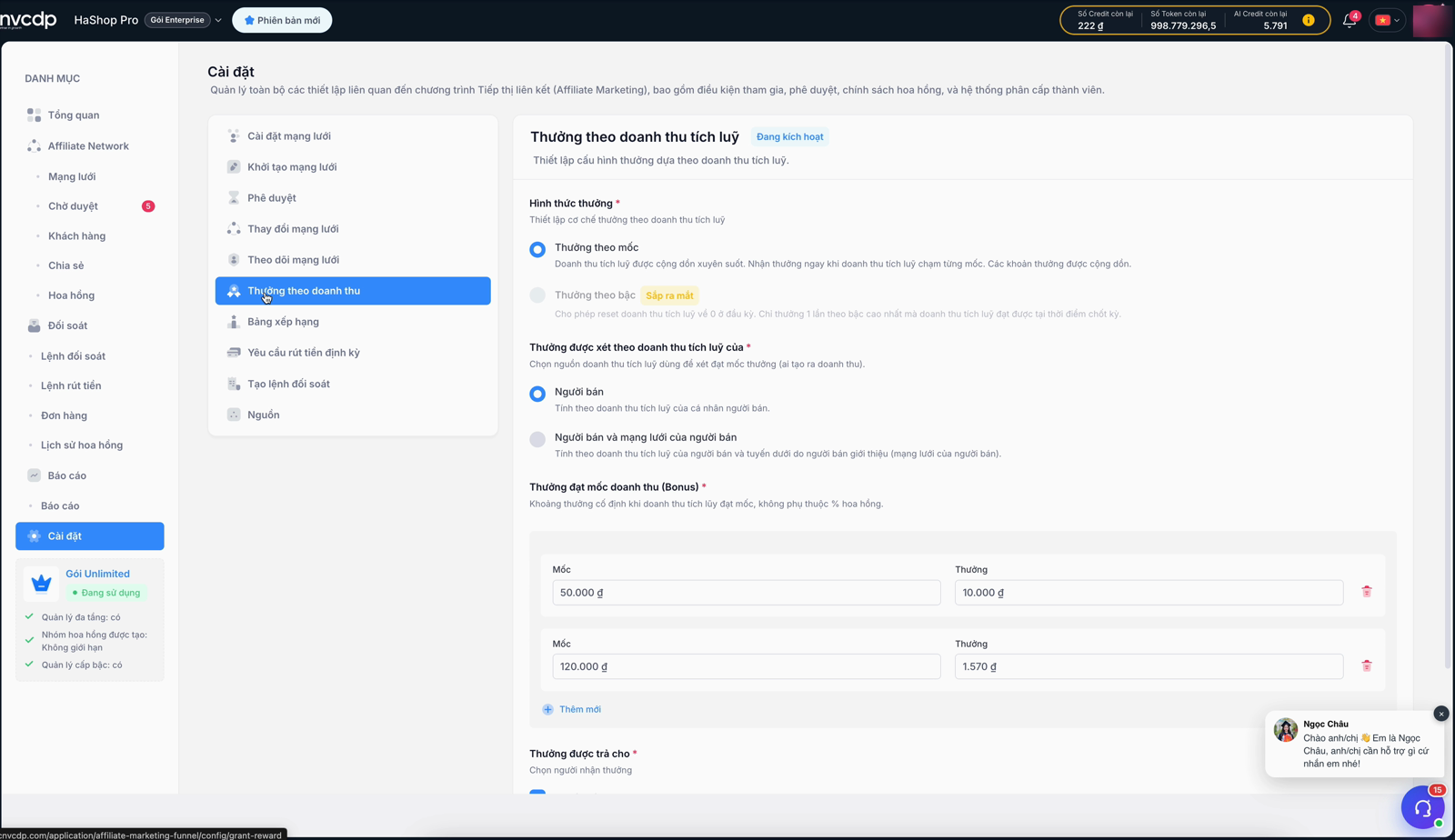Delete the 50.000 đ milestone row

(x=1366, y=592)
